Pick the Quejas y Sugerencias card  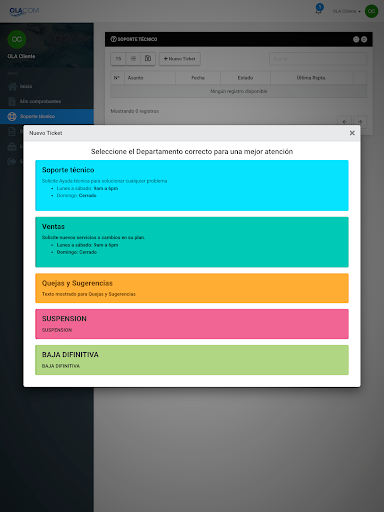192,288
